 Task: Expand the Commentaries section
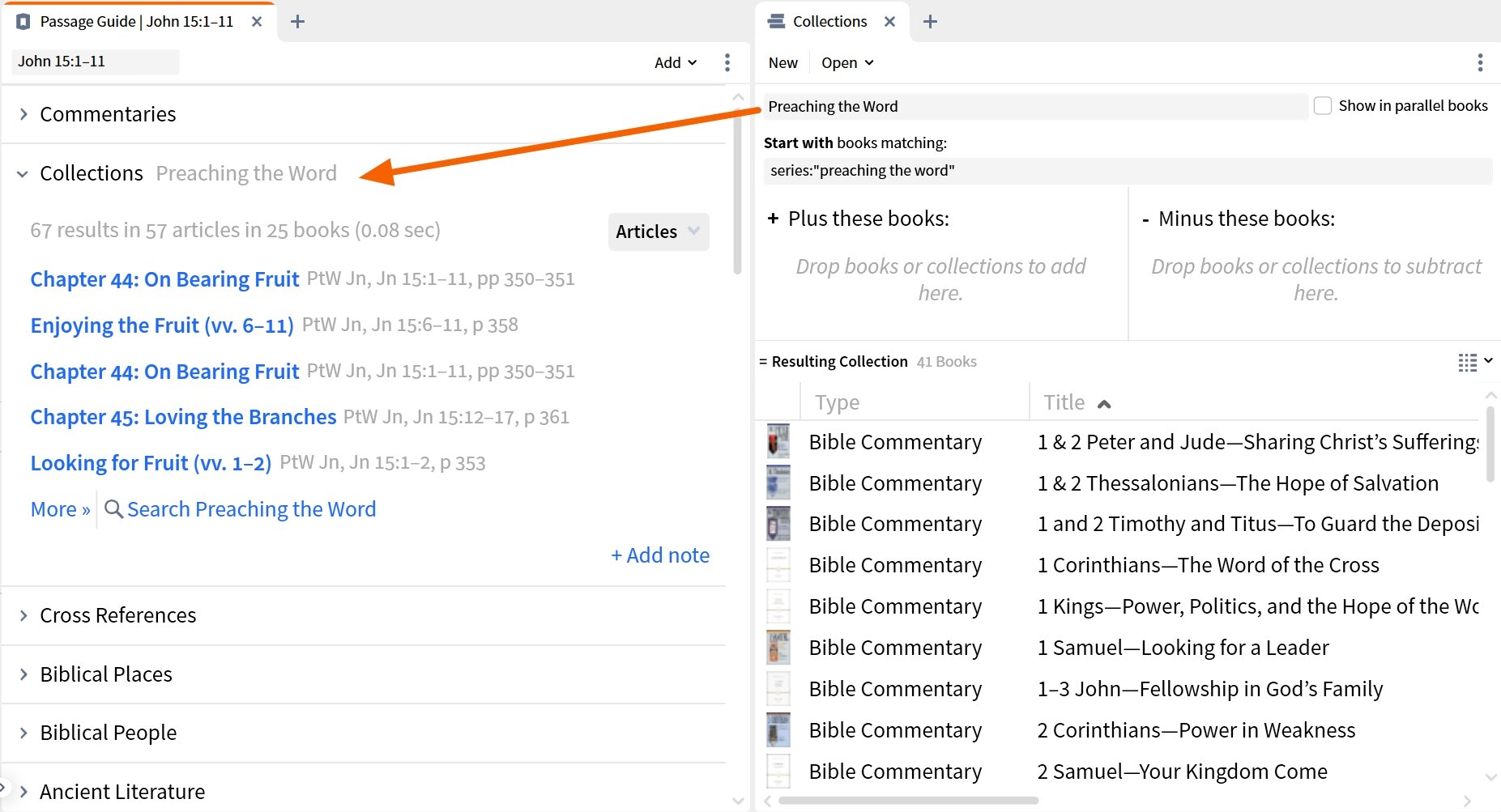[x=23, y=114]
